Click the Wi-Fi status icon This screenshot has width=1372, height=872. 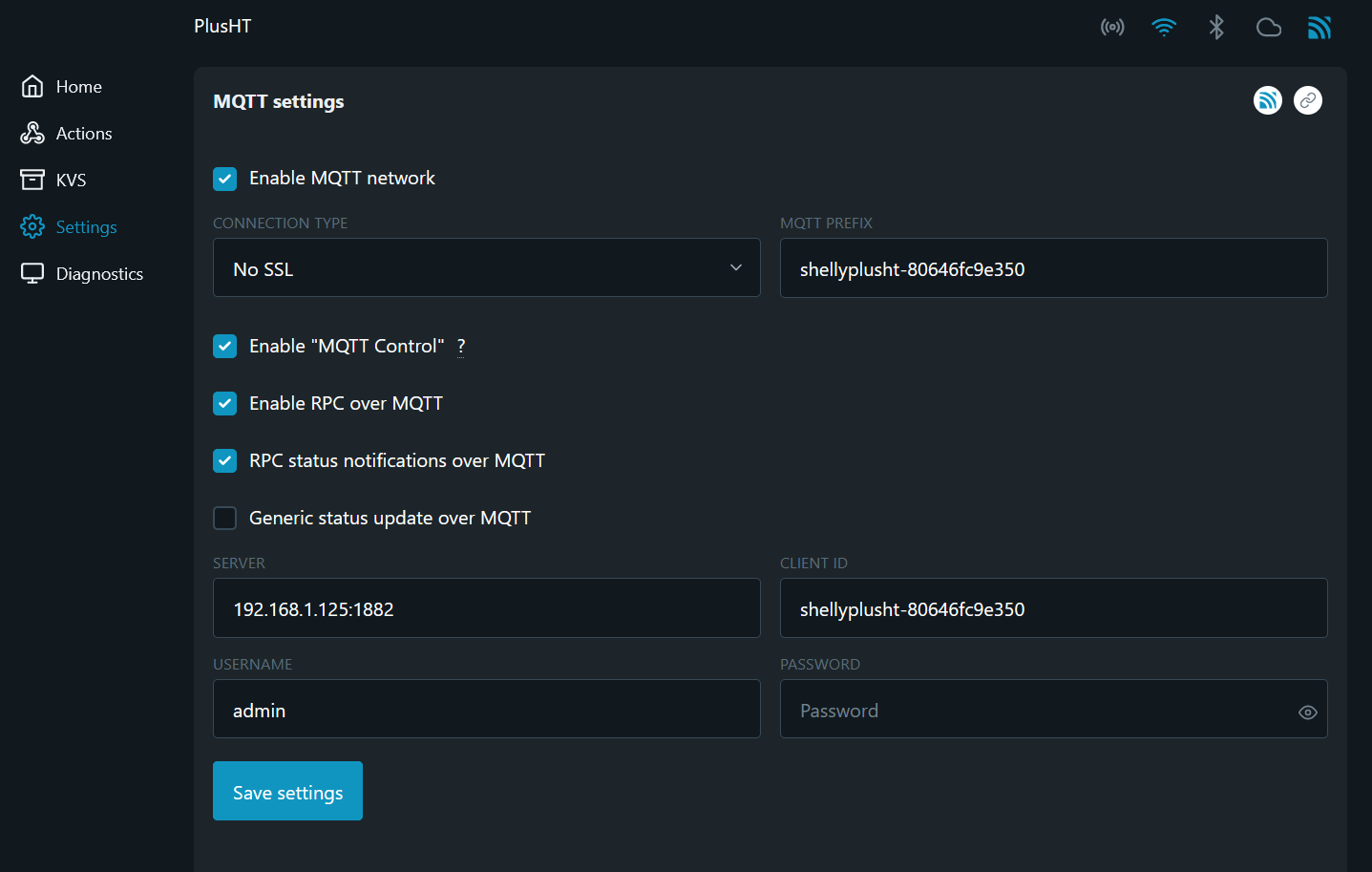click(x=1164, y=27)
